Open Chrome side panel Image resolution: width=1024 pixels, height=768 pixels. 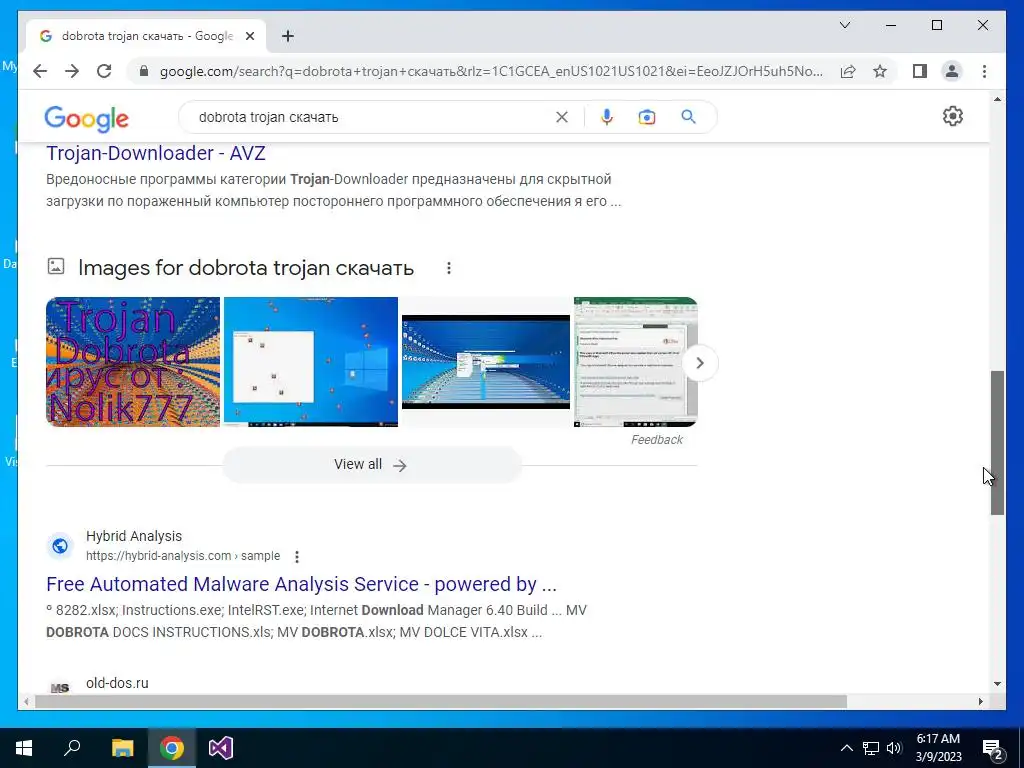pyautogui.click(x=920, y=71)
